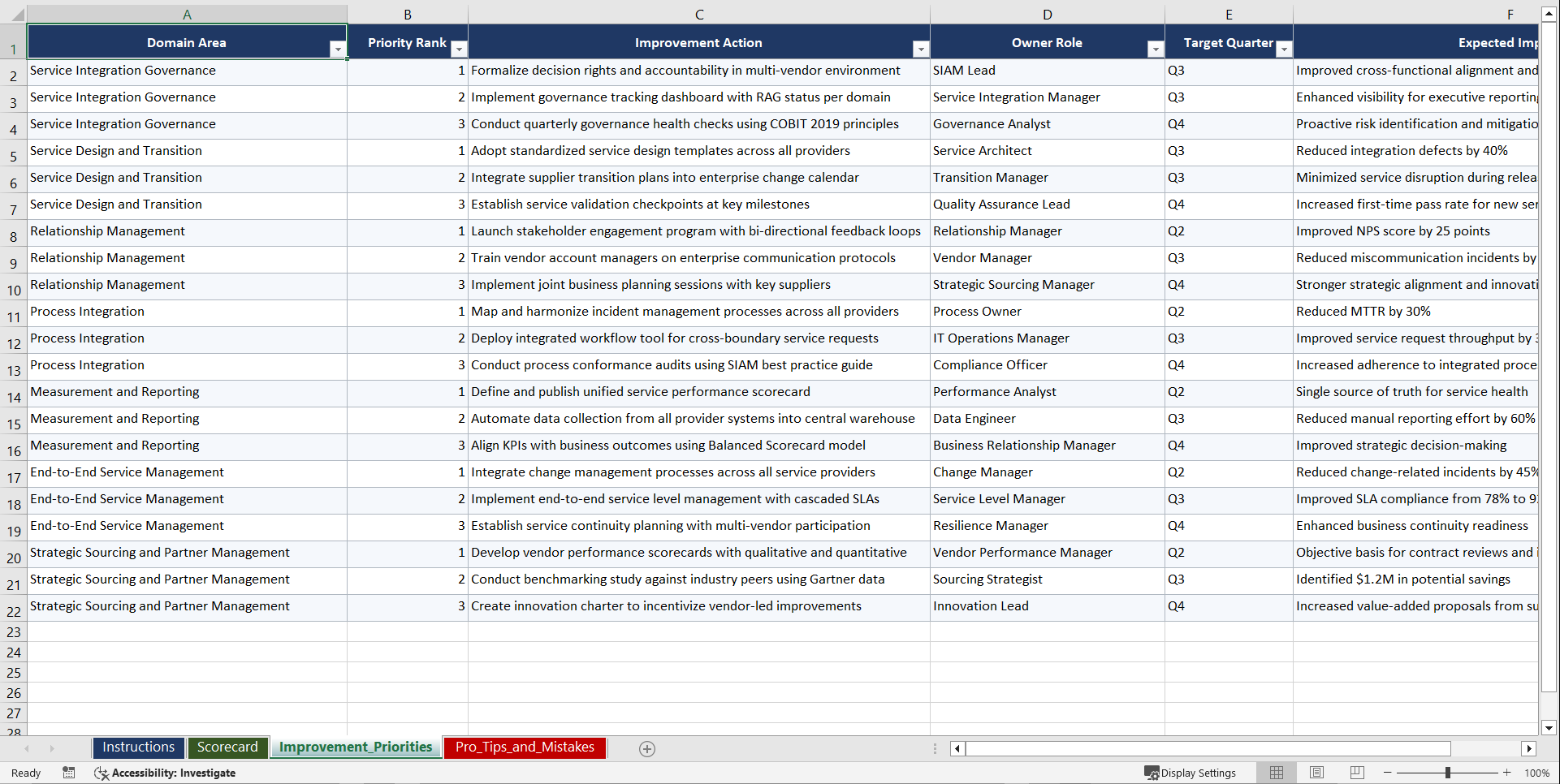Screen dimensions: 1560x784
Task: Switch to the Scorecard sheet tab
Action: click(x=227, y=747)
